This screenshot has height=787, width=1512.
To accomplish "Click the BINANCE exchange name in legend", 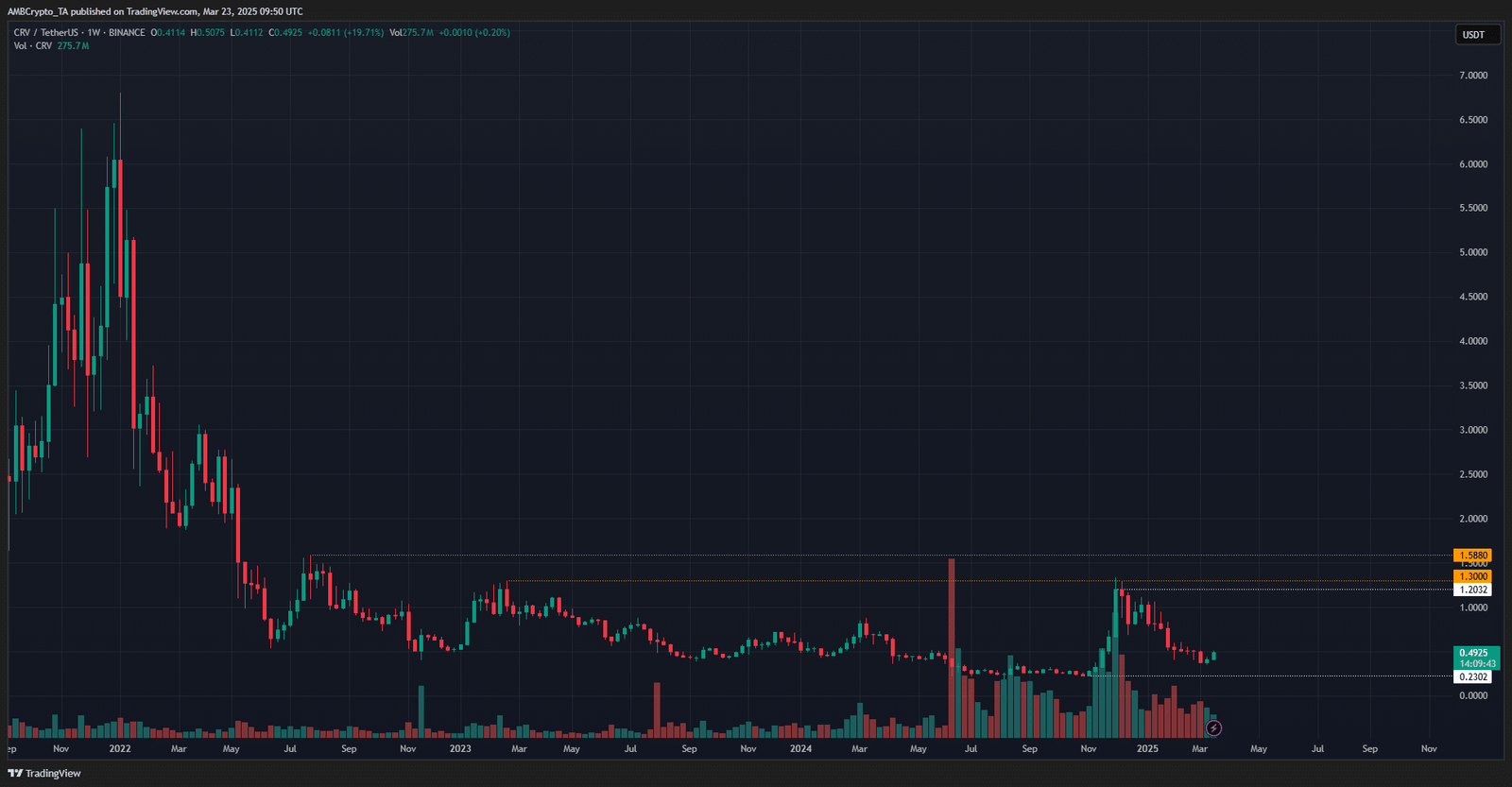I will [x=127, y=32].
